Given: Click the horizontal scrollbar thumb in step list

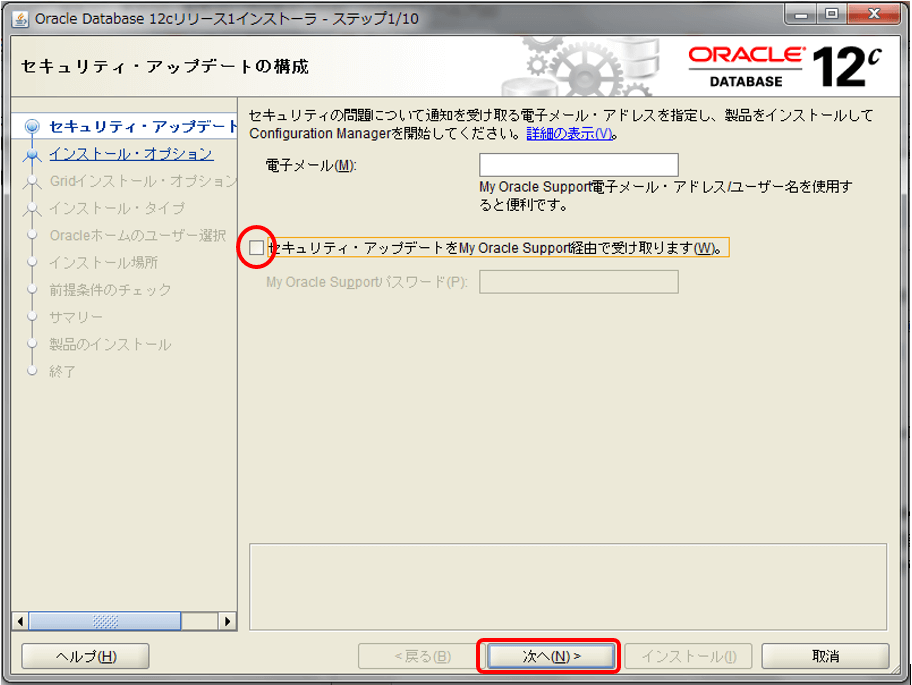Looking at the screenshot, I should coord(105,621).
